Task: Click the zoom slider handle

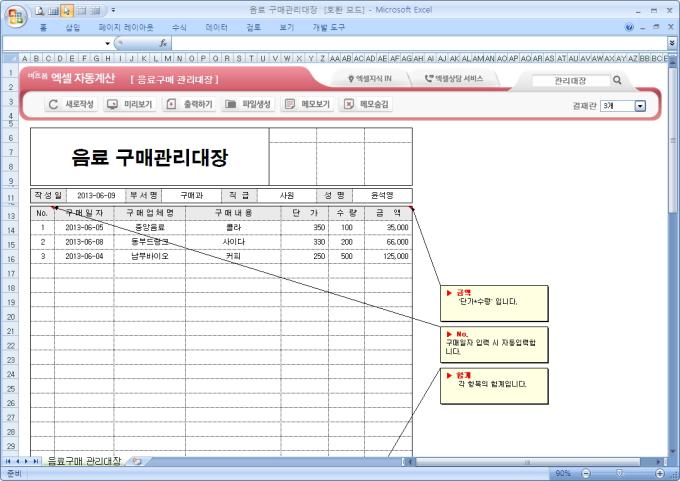Action: point(620,473)
